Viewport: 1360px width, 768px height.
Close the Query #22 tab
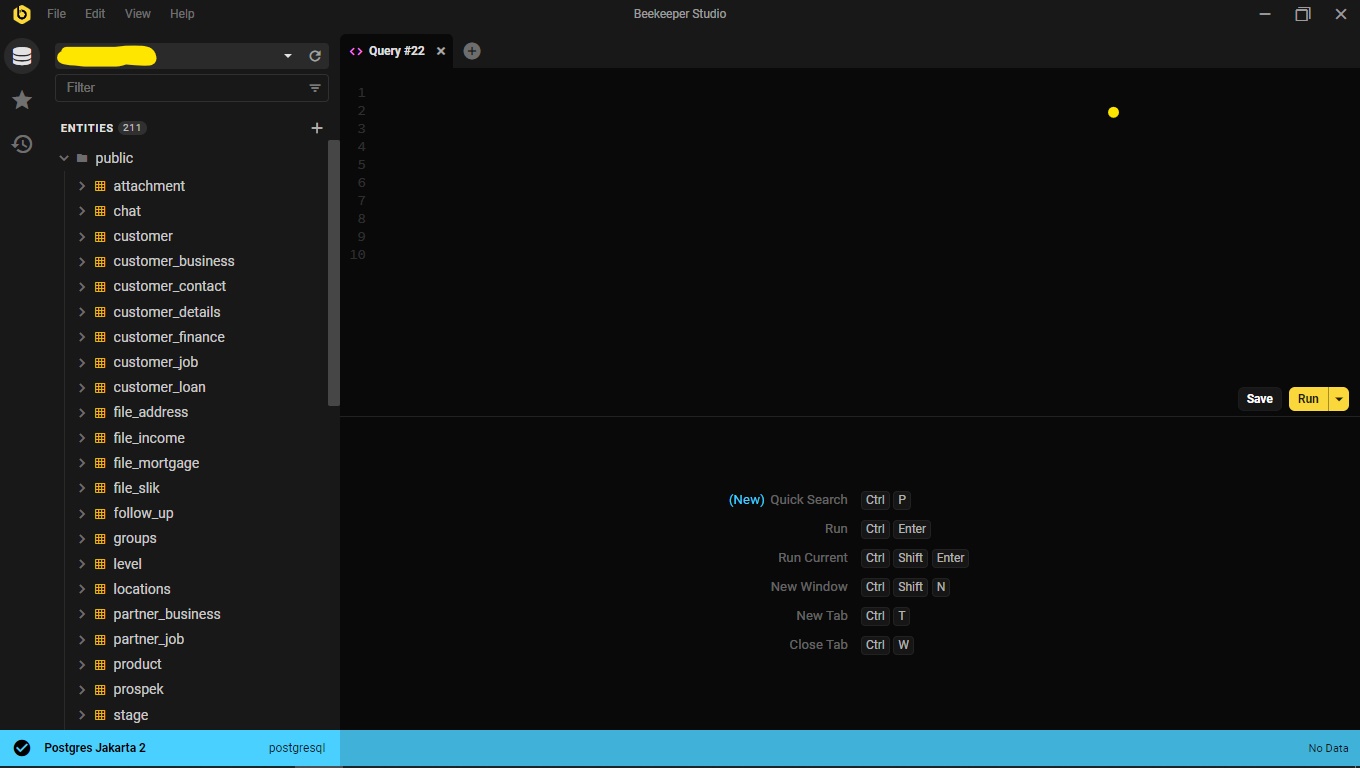(440, 50)
